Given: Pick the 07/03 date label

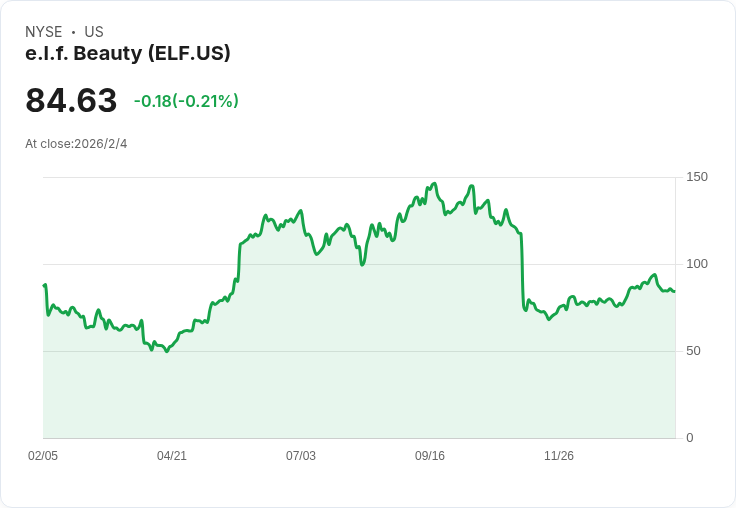Looking at the screenshot, I should (301, 456).
